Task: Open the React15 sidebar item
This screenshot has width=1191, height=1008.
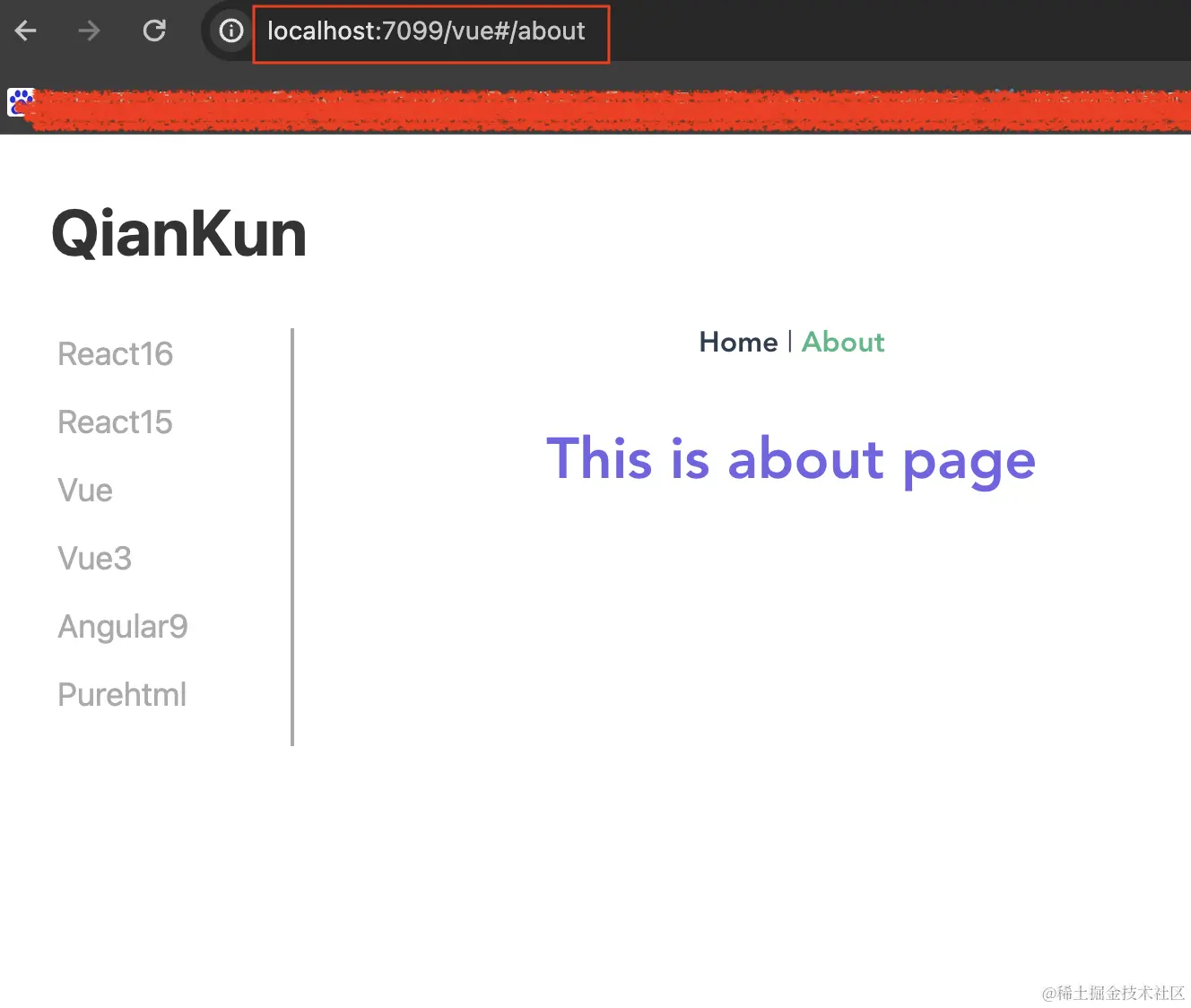Action: 115,422
